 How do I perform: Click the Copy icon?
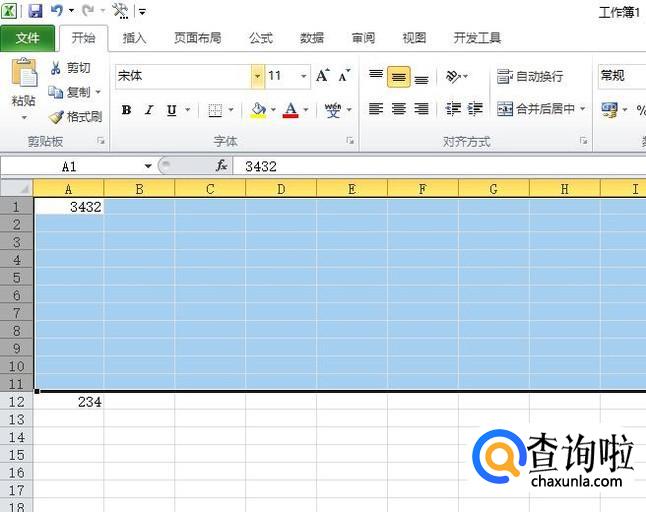click(56, 92)
